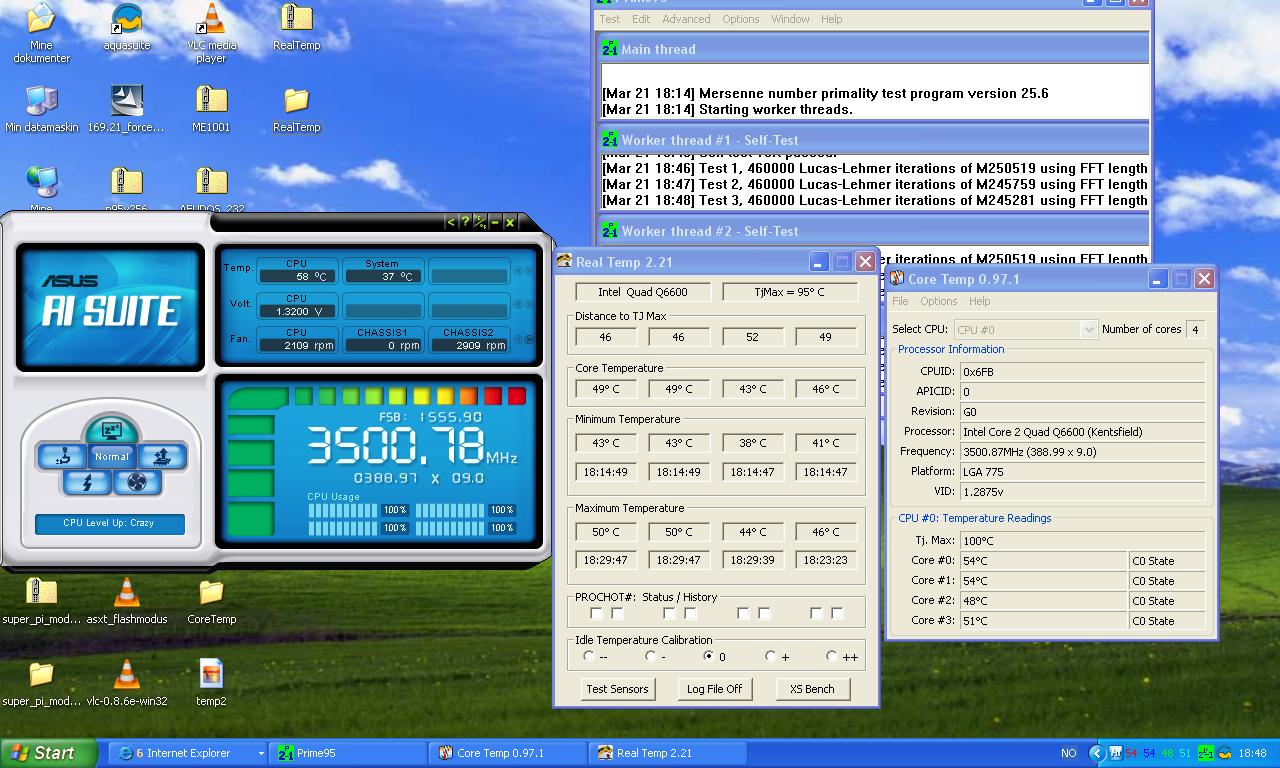Click the active next arrow on the Fan row
This screenshot has height=768, width=1280.
[529, 339]
